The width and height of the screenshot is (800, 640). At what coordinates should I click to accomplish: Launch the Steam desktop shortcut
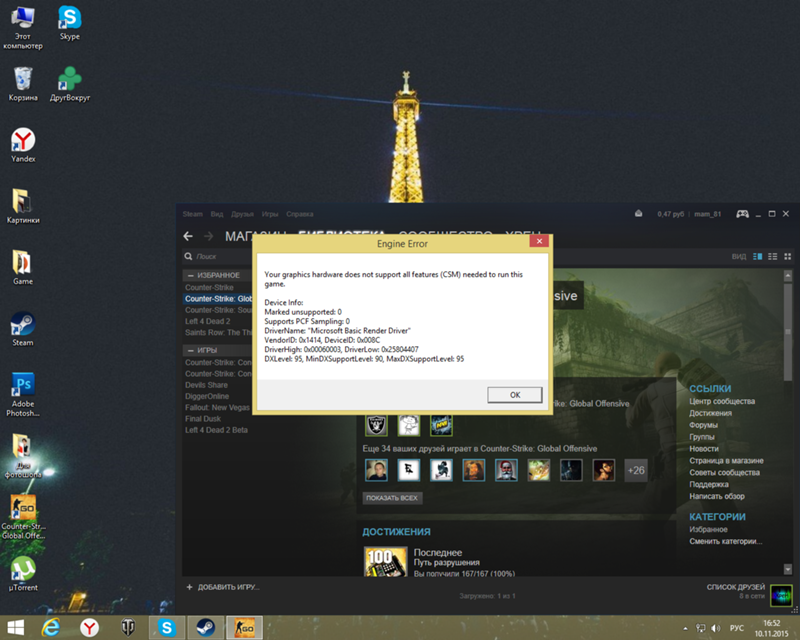(x=23, y=329)
